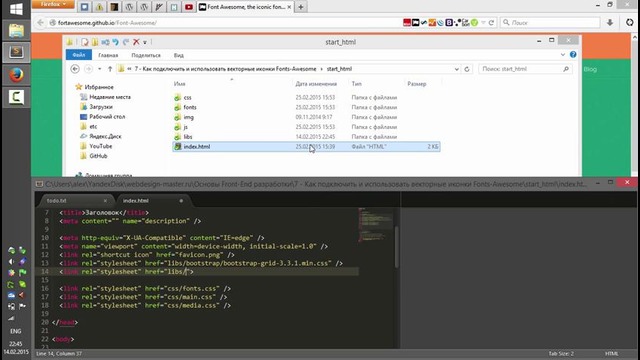Screen dimensions: 640x360
Task: Switch to Sublime Text taskbar icon
Action: click(x=16, y=52)
